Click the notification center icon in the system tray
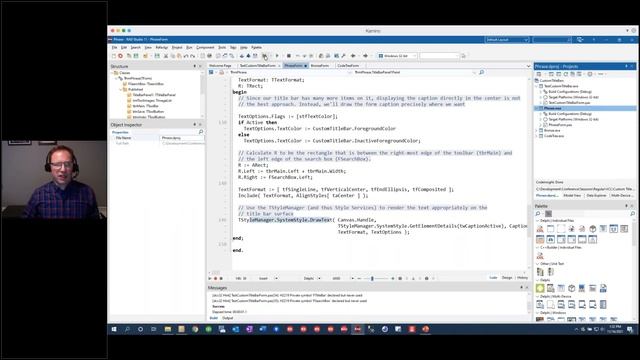640x360 pixels. (x=630, y=329)
